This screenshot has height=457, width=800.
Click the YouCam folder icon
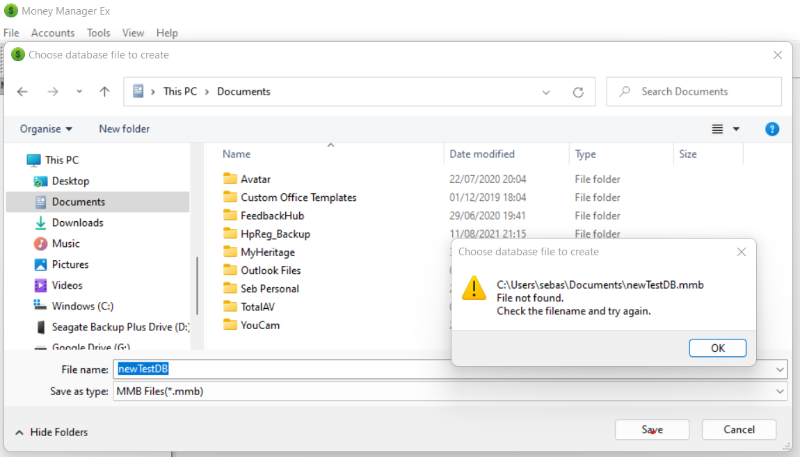pyautogui.click(x=230, y=325)
